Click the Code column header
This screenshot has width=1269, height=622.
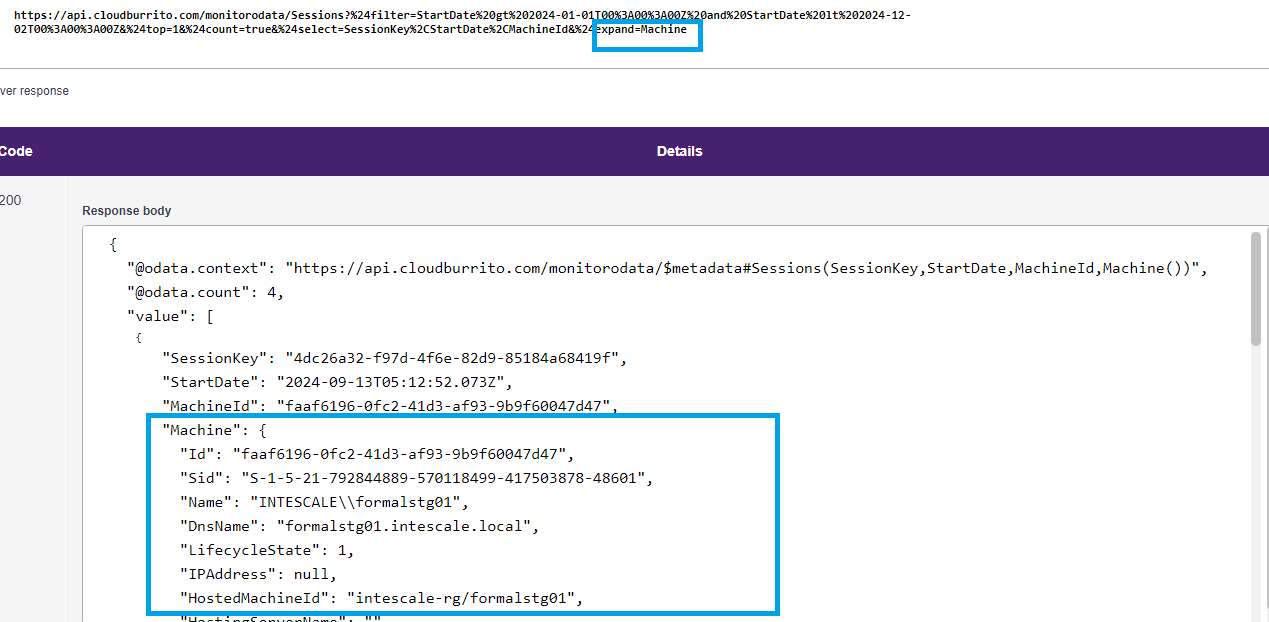coord(16,151)
